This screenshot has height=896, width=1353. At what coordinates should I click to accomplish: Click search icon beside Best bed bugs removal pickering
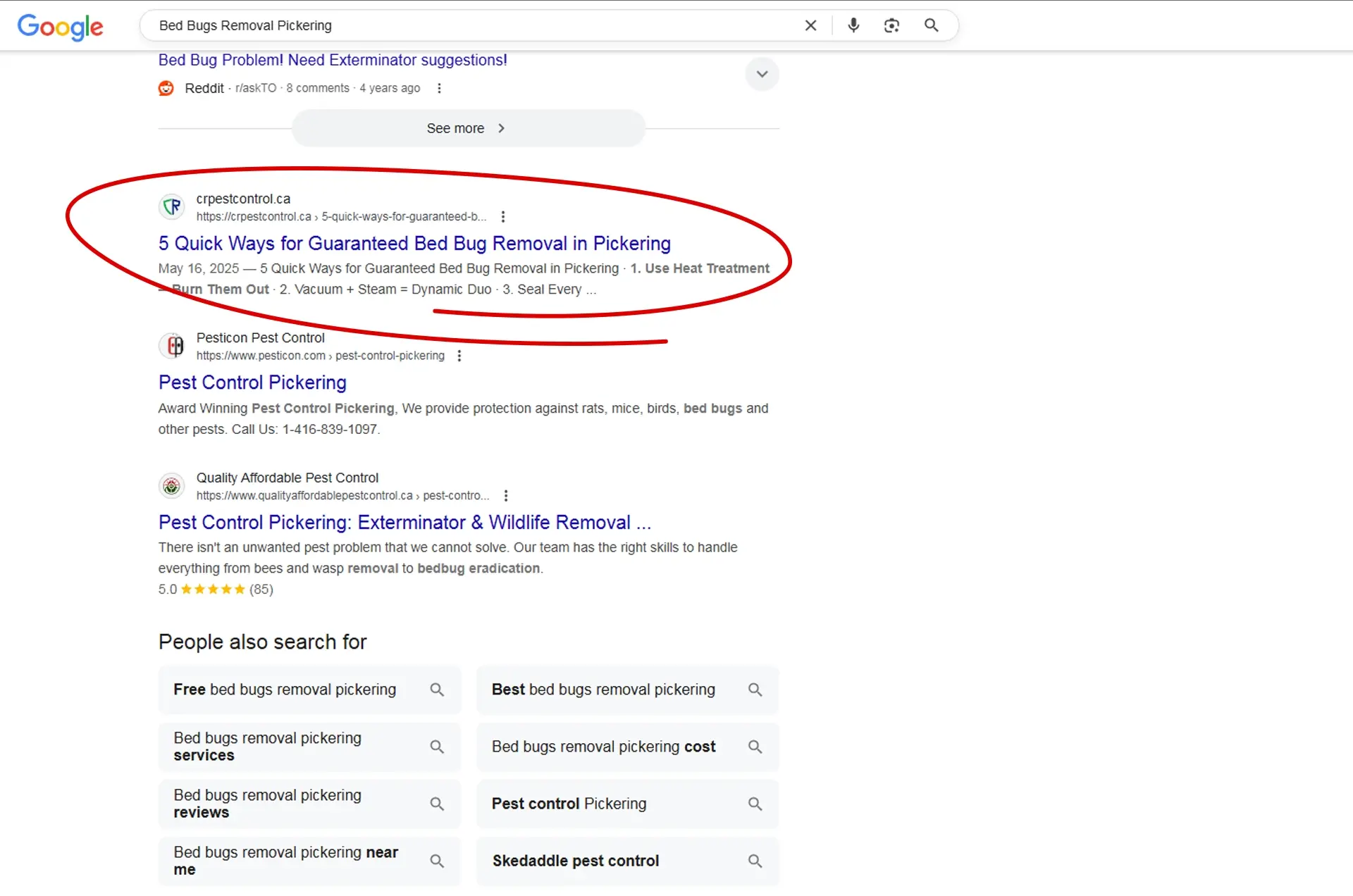click(755, 690)
